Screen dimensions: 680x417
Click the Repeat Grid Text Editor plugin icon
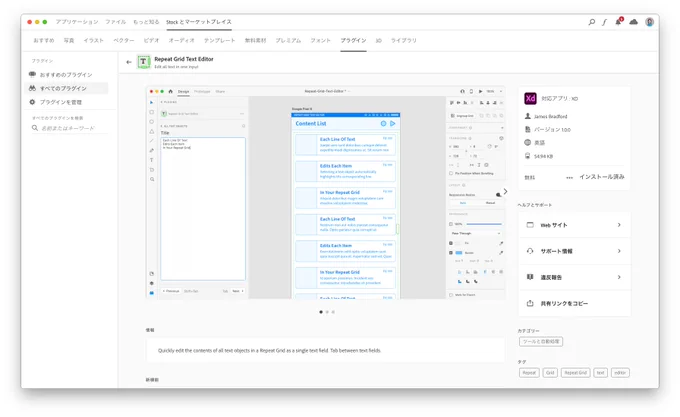click(144, 62)
